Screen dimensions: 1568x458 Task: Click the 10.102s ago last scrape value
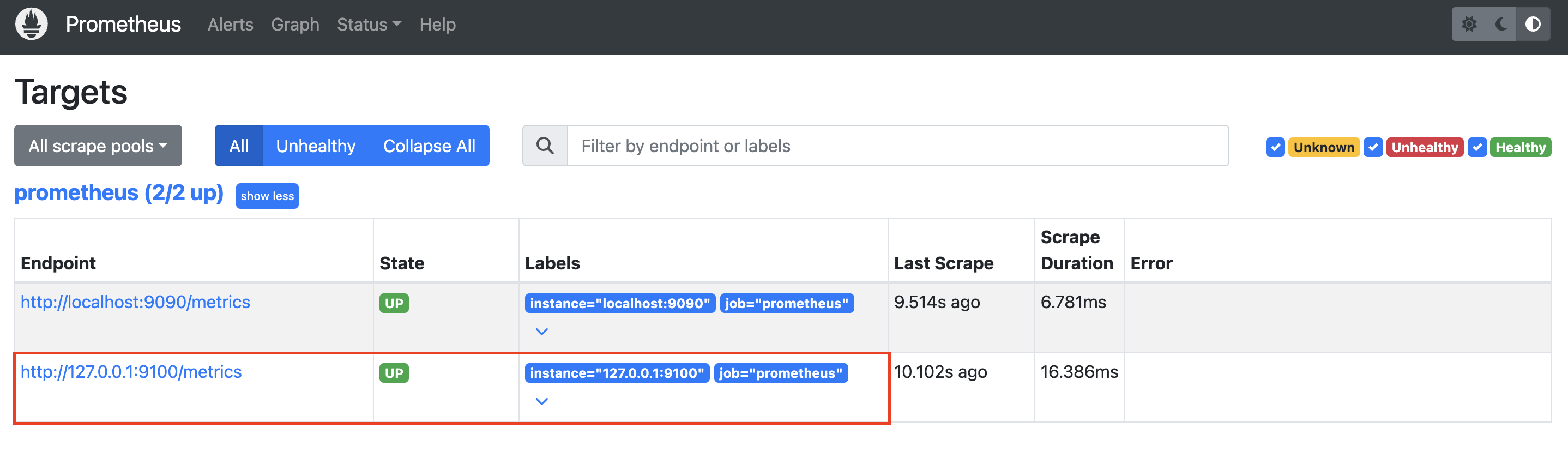click(940, 371)
